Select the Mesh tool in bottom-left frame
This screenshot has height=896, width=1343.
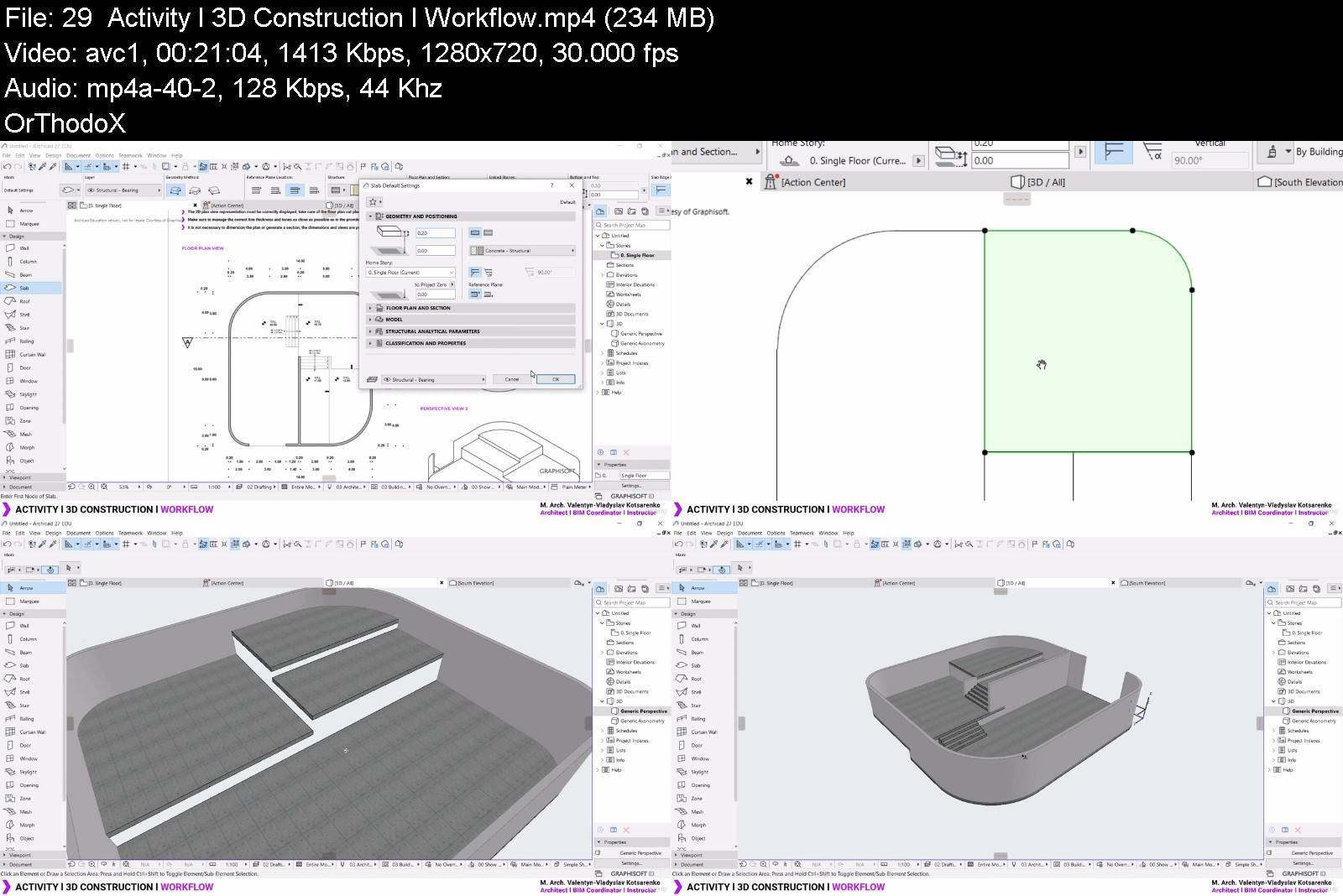(x=26, y=812)
